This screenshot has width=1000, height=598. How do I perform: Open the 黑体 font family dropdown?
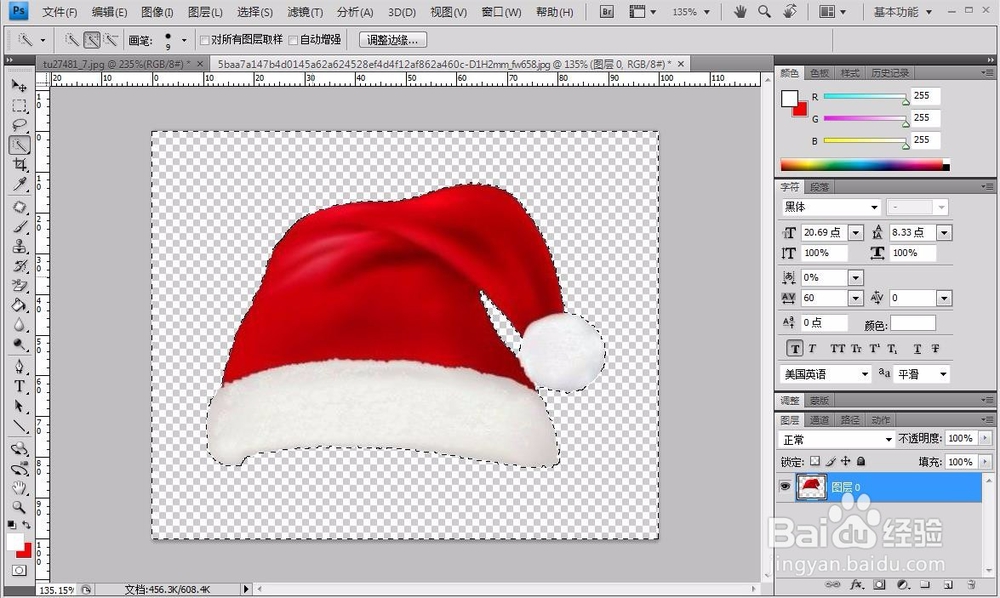874,207
